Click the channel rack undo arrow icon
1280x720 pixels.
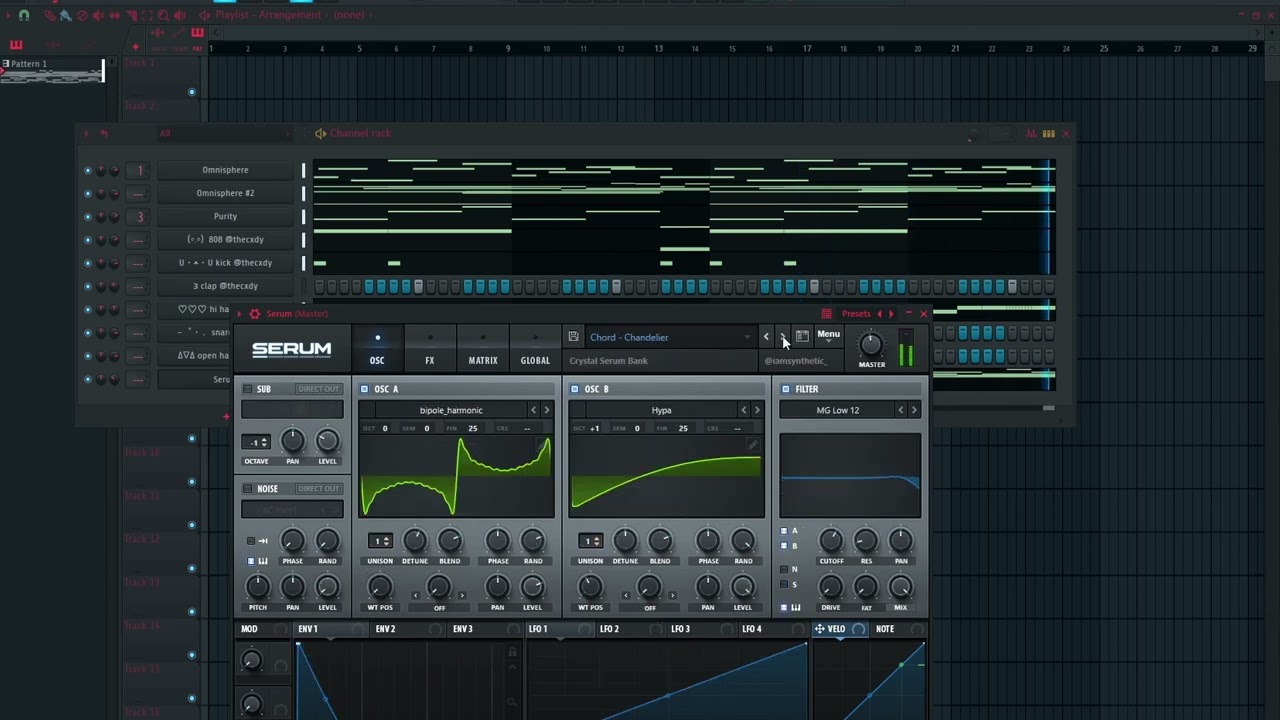[103, 133]
